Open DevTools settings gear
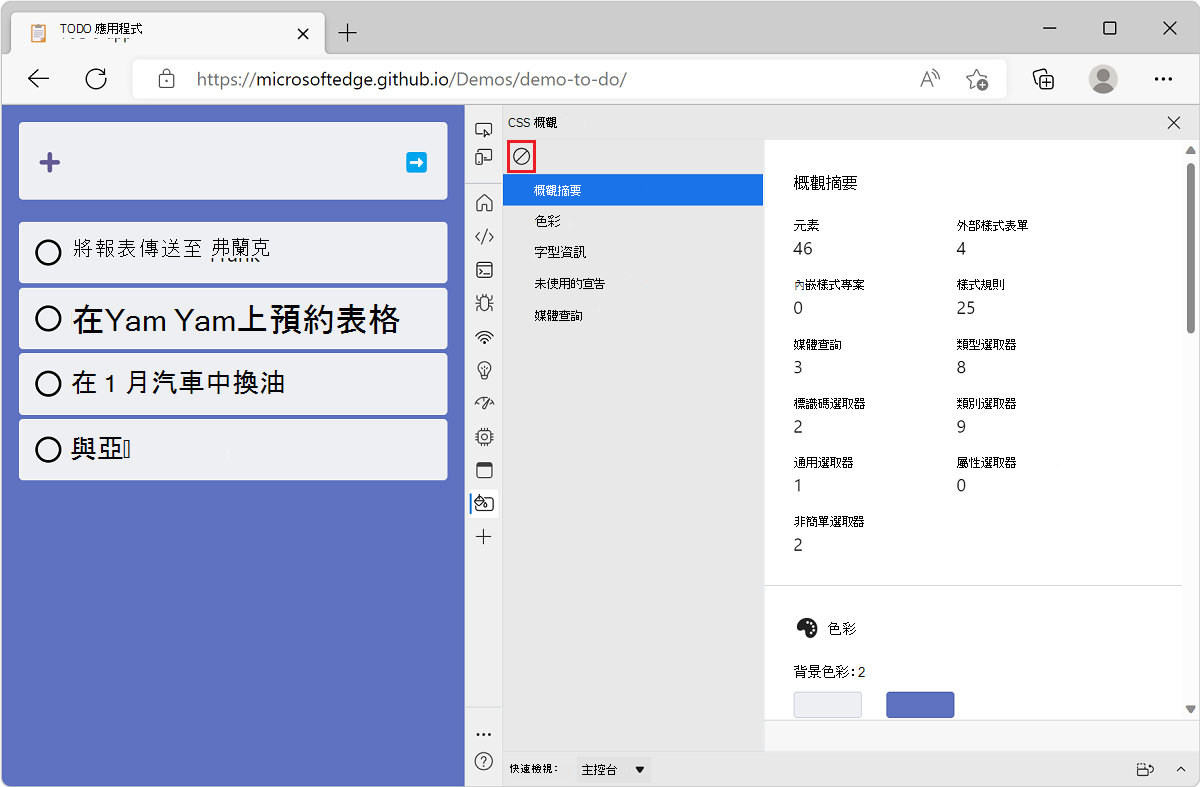The image size is (1200, 787). pyautogui.click(x=484, y=437)
